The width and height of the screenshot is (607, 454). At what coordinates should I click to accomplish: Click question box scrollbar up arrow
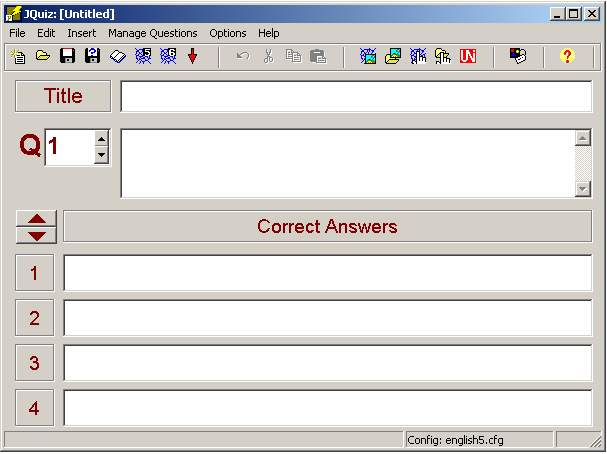point(583,138)
